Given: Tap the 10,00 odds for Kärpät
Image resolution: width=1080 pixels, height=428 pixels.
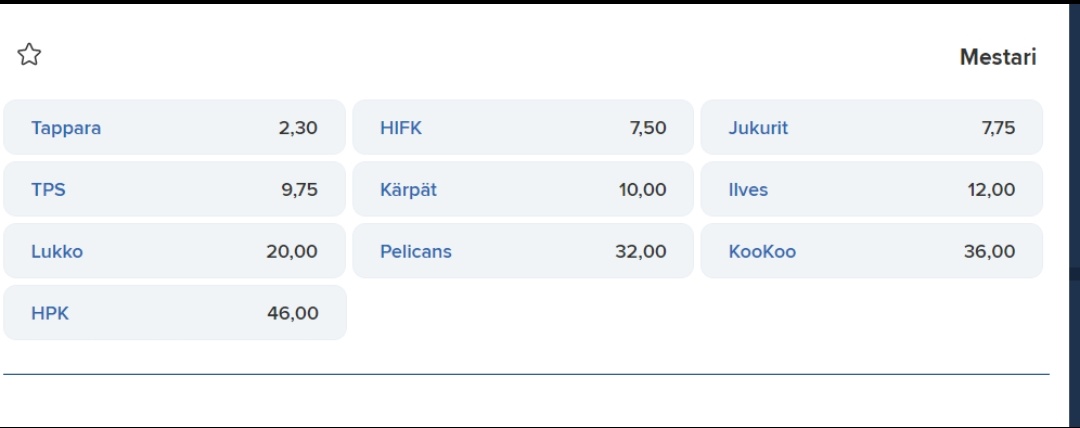Looking at the screenshot, I should 643,190.
